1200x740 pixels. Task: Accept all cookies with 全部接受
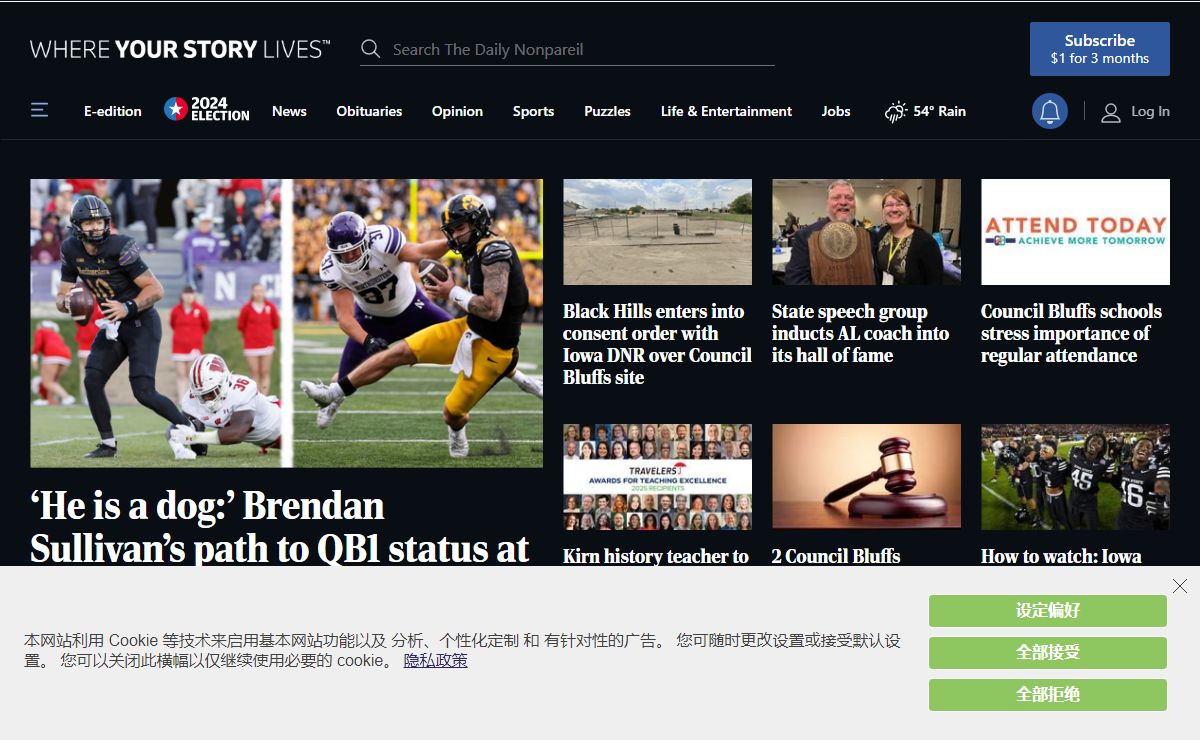(x=1048, y=653)
